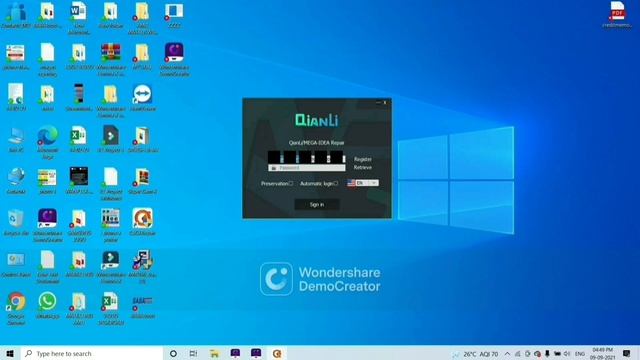The height and width of the screenshot is (360, 640).
Task: Enable the Preservation checkbox
Action: tap(291, 183)
